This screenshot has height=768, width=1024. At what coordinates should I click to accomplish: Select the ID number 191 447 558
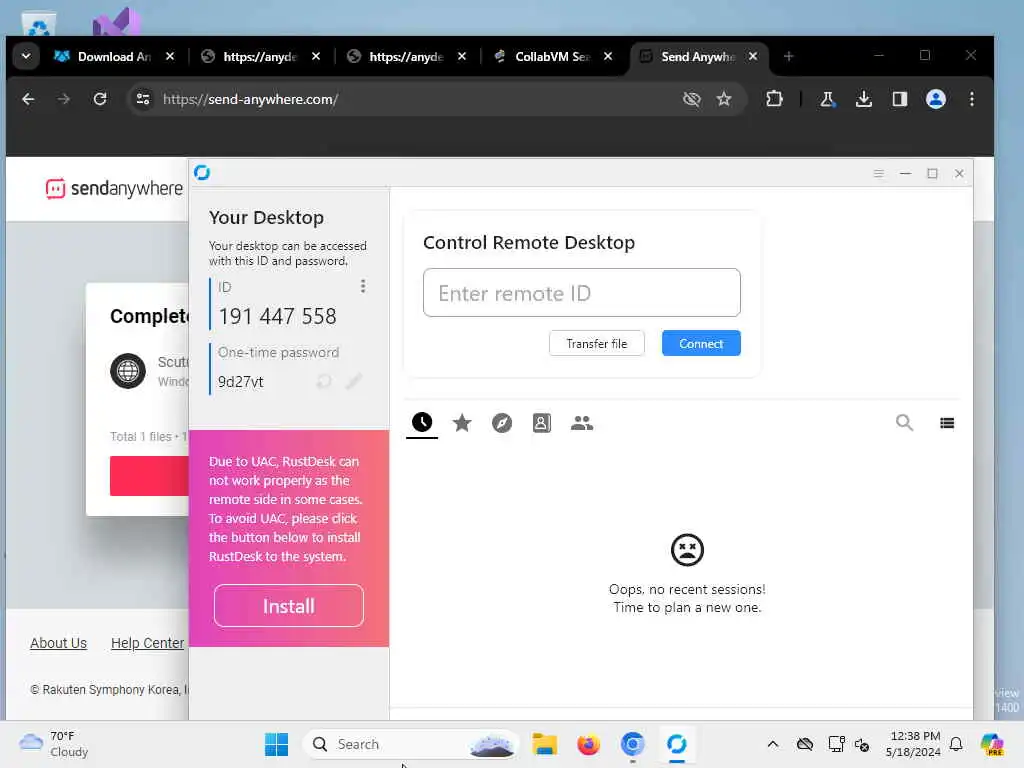point(277,316)
